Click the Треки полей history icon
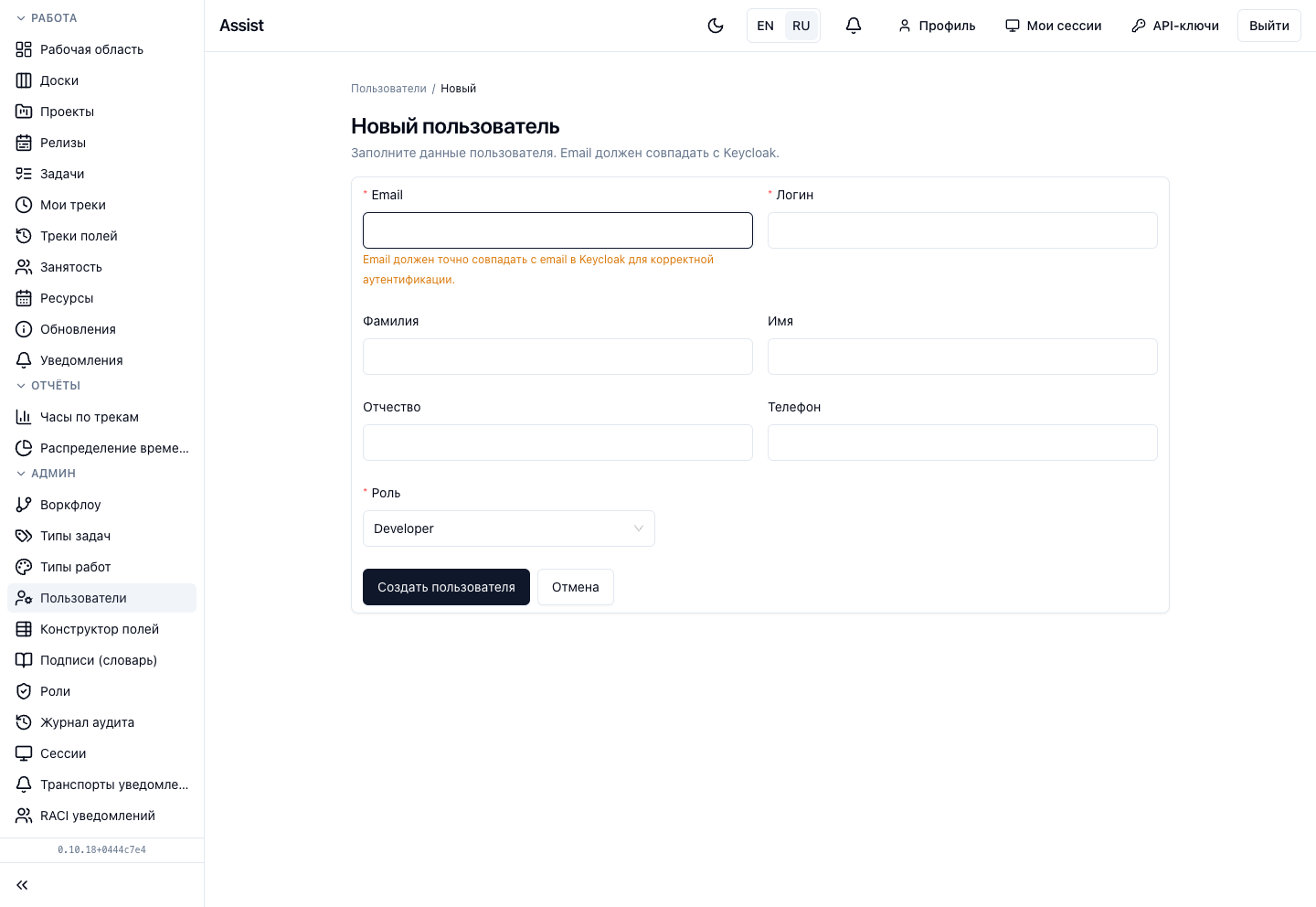This screenshot has width=1316, height=907. pos(24,236)
